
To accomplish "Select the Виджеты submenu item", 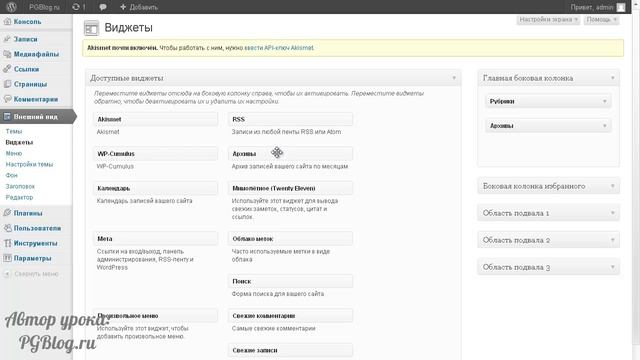I will tap(19, 142).
